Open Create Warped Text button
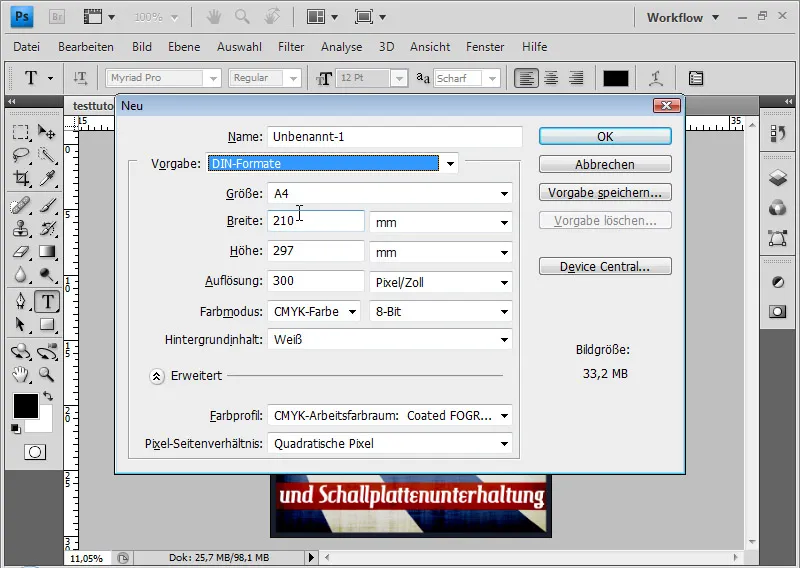Viewport: 800px width, 568px height. pos(656,78)
